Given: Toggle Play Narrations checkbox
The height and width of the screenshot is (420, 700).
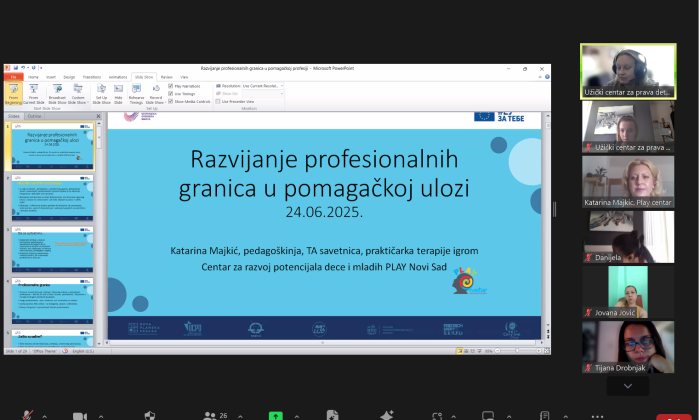Looking at the screenshot, I should 171,86.
